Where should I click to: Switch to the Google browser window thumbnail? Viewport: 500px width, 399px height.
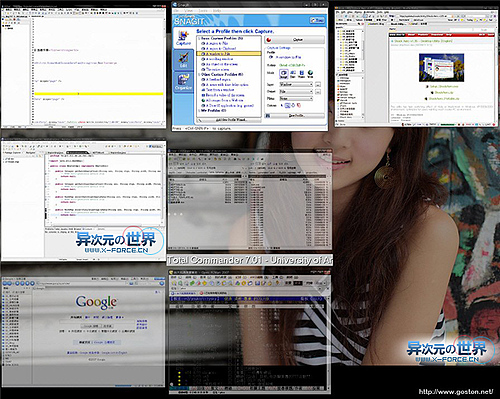tap(83, 332)
